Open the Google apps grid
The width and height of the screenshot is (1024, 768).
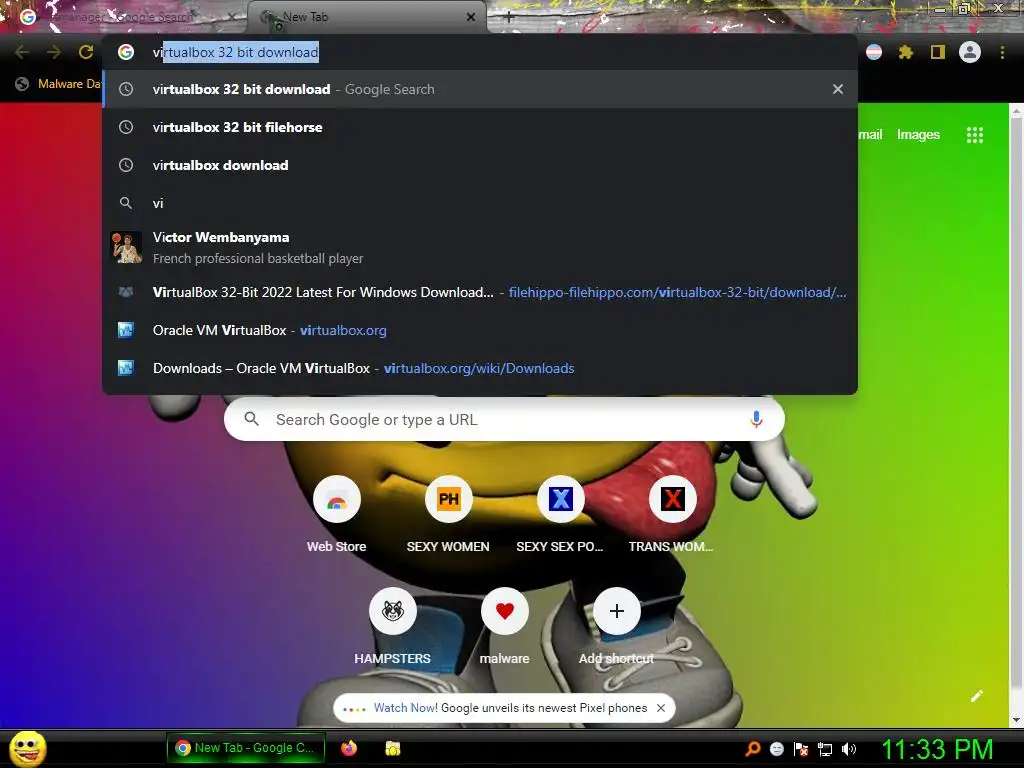coord(974,135)
